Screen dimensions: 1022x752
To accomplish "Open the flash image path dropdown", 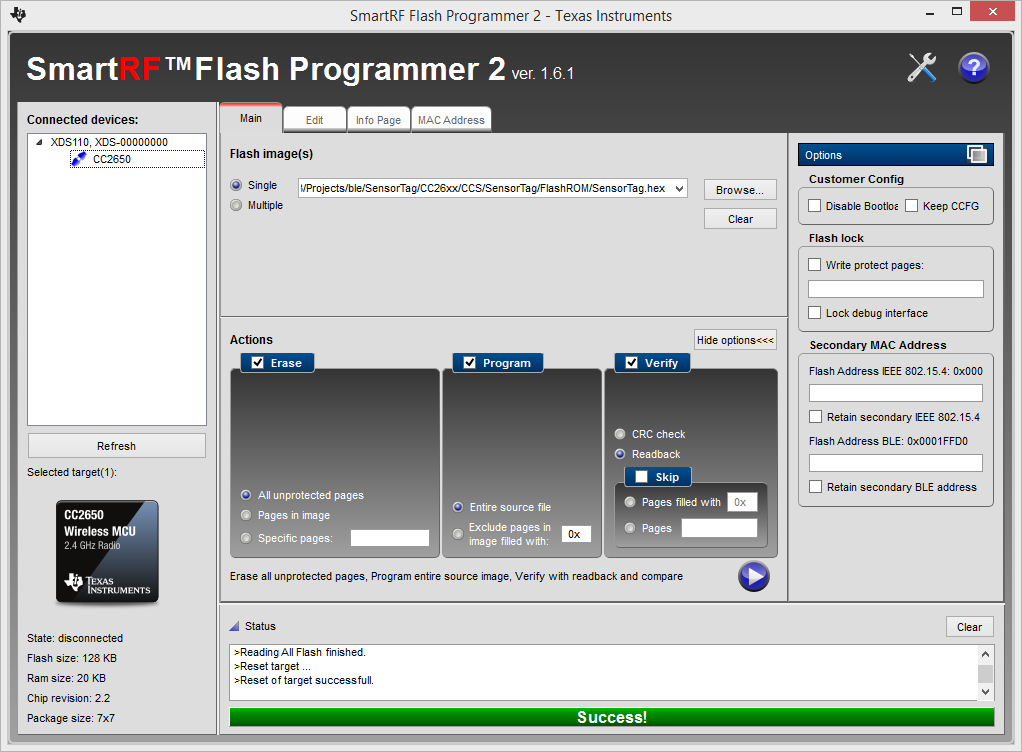I will point(679,188).
